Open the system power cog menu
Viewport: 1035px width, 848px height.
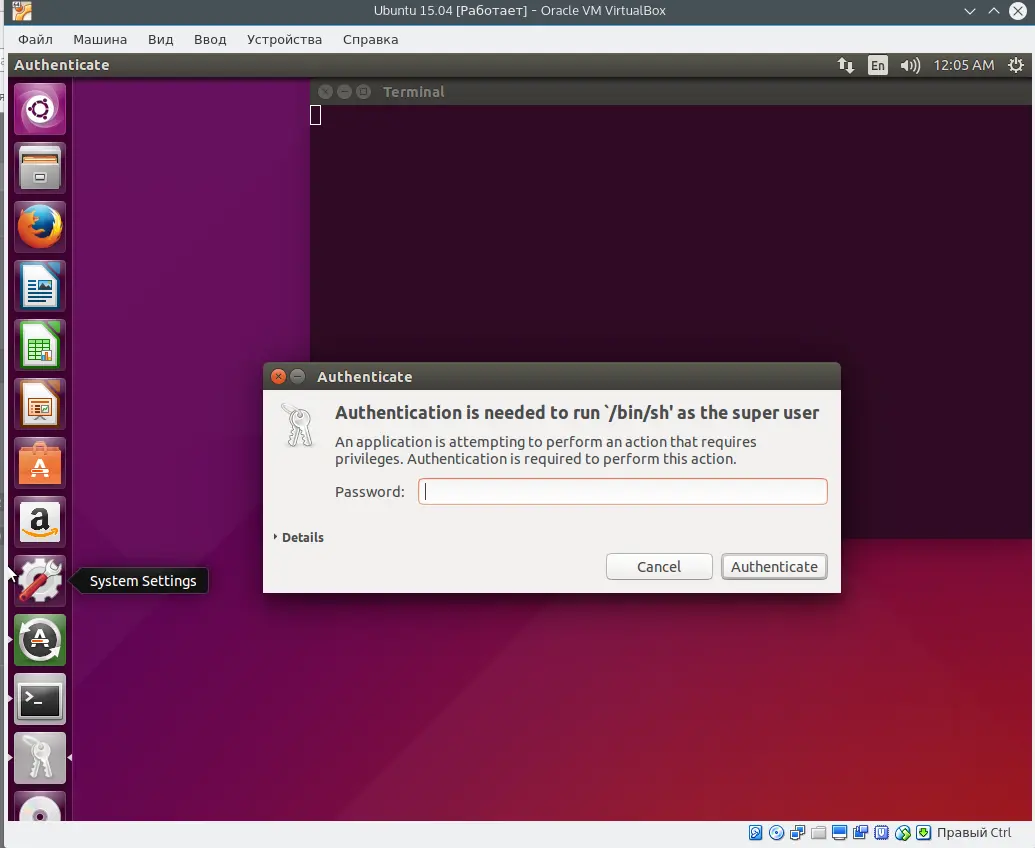click(1016, 65)
